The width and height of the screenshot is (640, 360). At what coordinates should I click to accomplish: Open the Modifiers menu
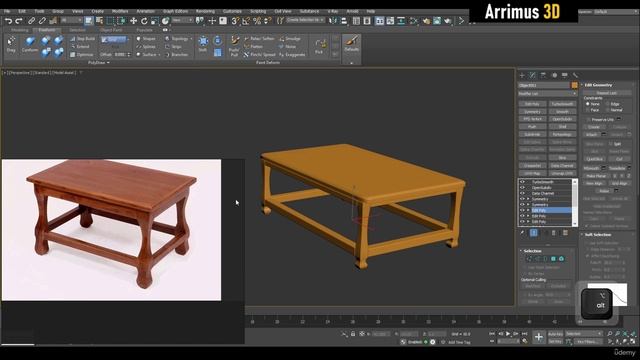tap(120, 11)
